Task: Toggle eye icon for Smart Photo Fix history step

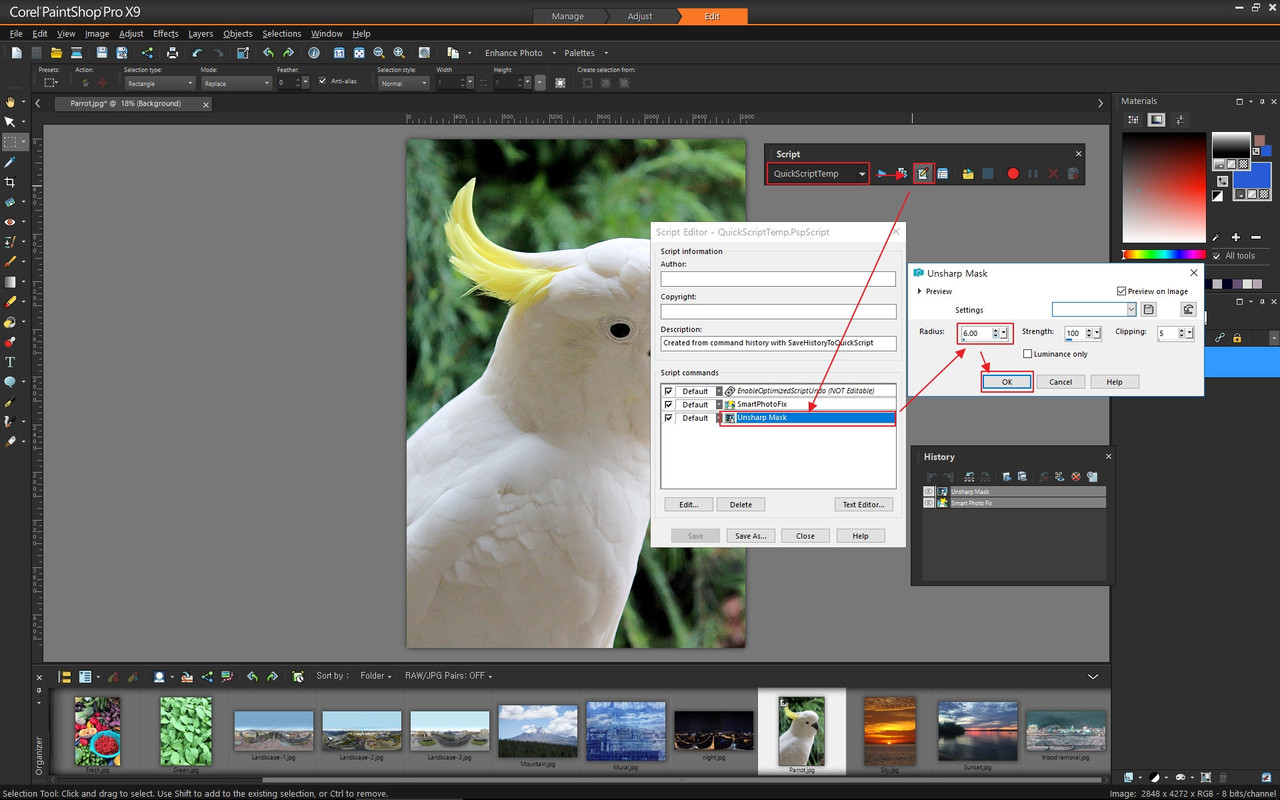Action: (x=929, y=503)
